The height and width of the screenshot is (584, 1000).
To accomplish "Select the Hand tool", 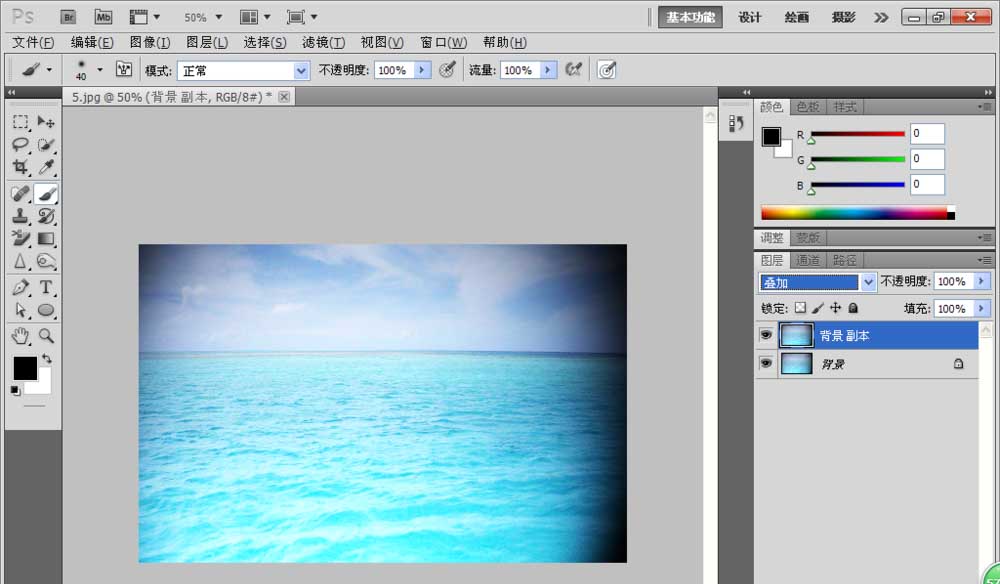I will tap(20, 335).
